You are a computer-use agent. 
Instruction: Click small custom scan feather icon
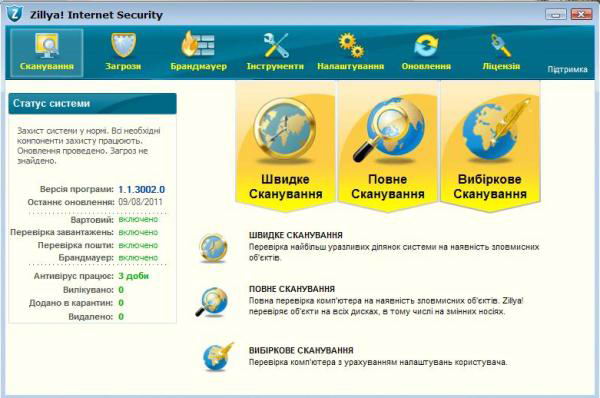click(218, 357)
